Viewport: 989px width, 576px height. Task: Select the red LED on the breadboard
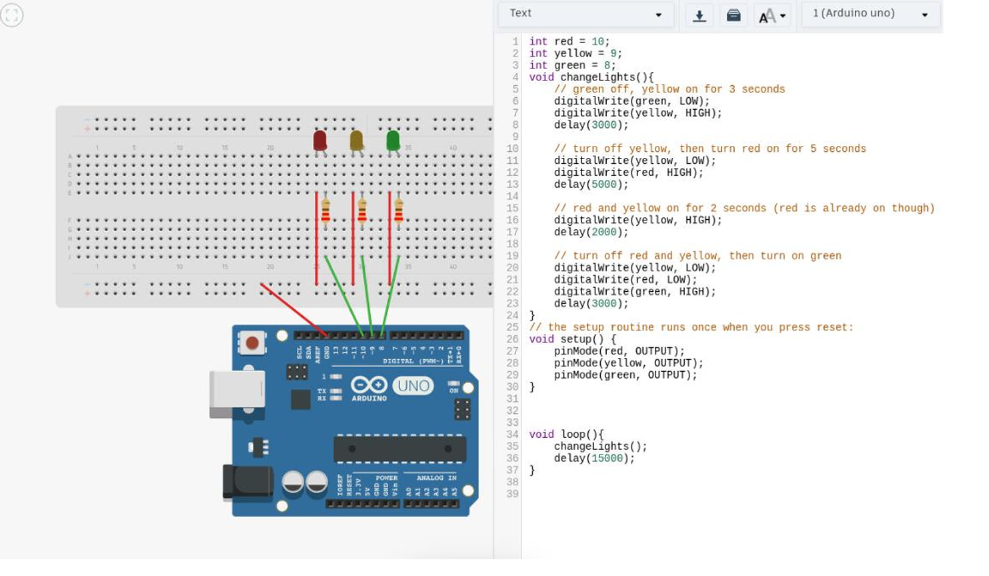pos(320,143)
